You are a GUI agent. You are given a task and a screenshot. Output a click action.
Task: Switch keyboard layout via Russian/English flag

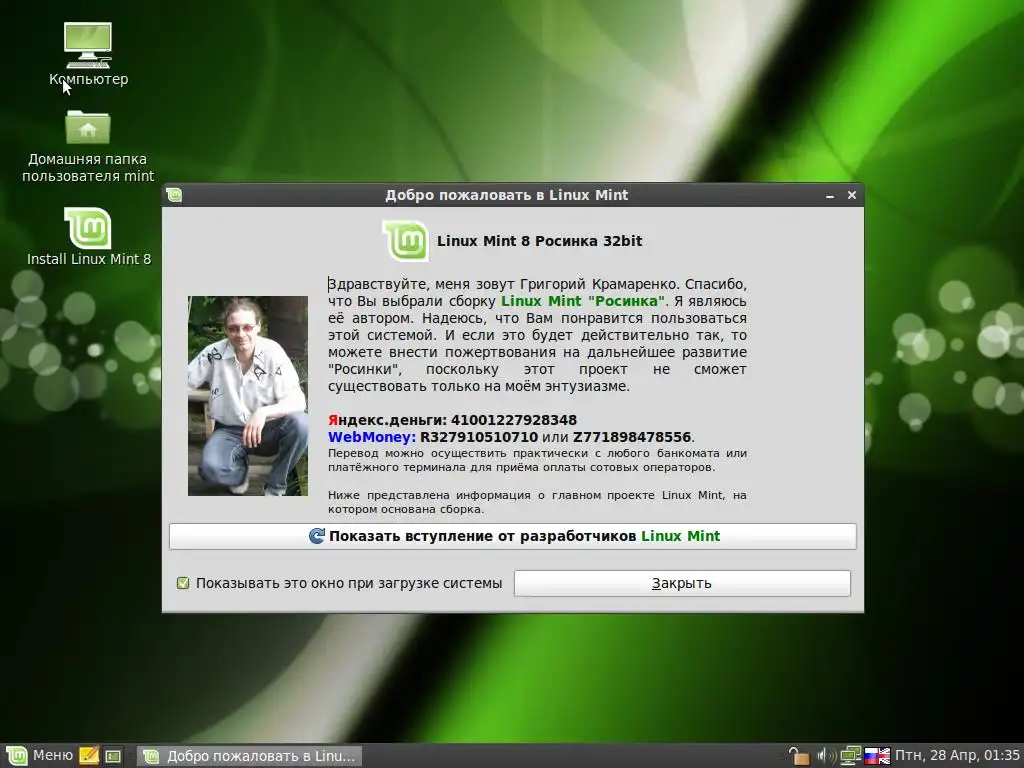click(x=877, y=756)
